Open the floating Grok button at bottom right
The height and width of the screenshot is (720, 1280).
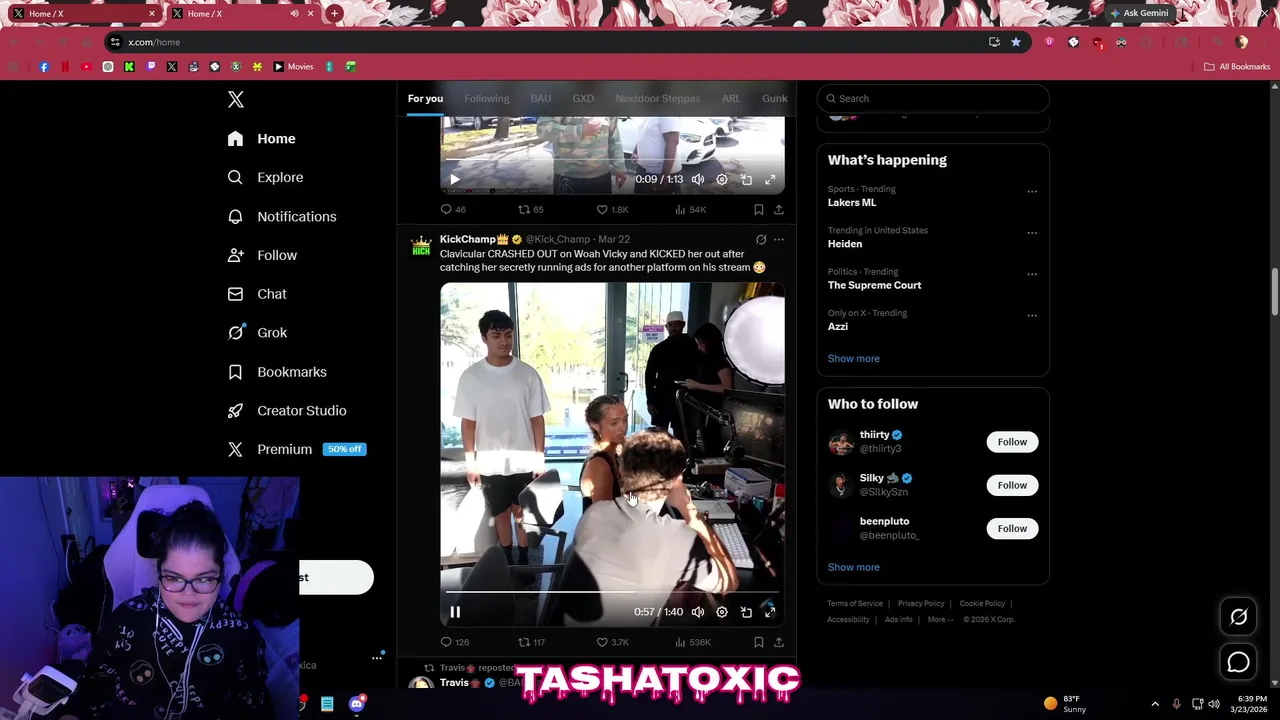pyautogui.click(x=1238, y=617)
